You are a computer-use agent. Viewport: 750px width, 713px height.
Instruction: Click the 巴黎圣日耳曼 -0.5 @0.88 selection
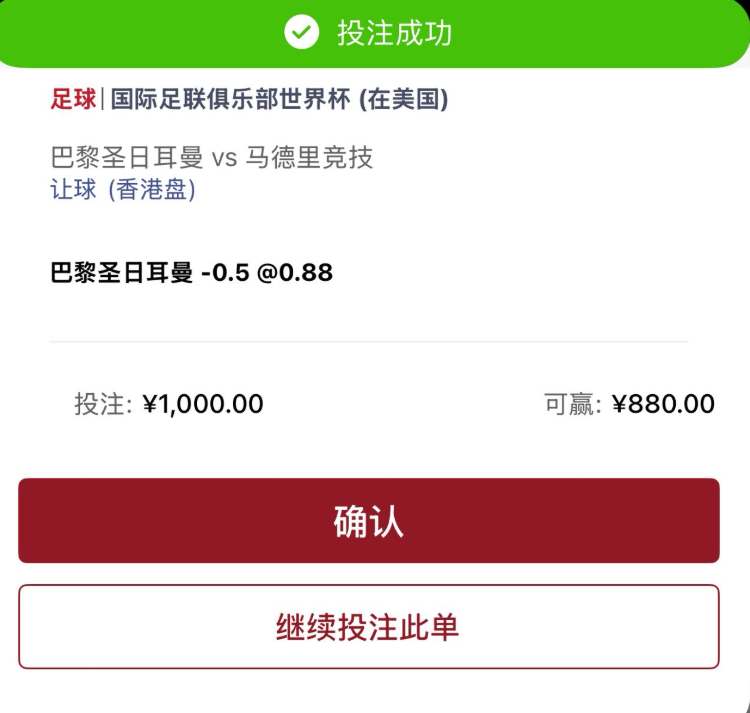click(191, 273)
